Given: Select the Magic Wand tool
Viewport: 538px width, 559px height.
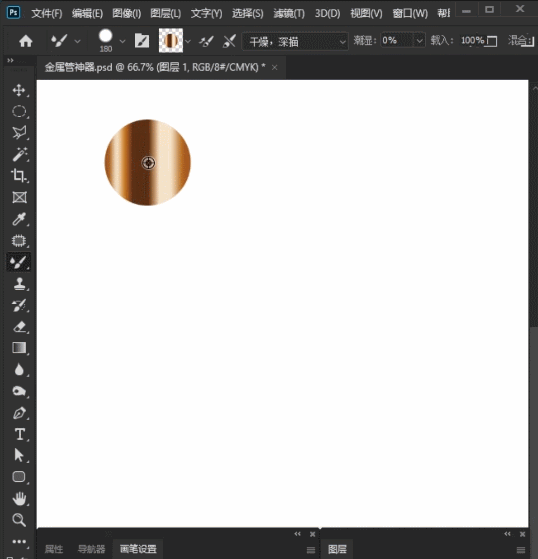Looking at the screenshot, I should pyautogui.click(x=19, y=154).
